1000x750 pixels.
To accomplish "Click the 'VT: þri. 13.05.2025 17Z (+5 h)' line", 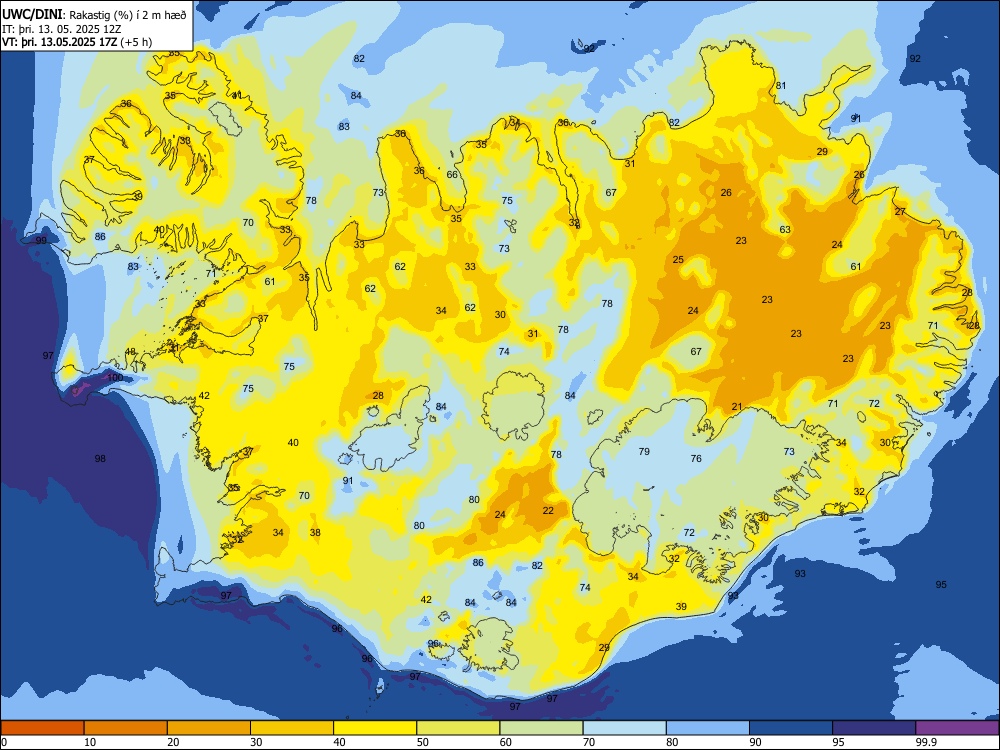I will coord(77,42).
